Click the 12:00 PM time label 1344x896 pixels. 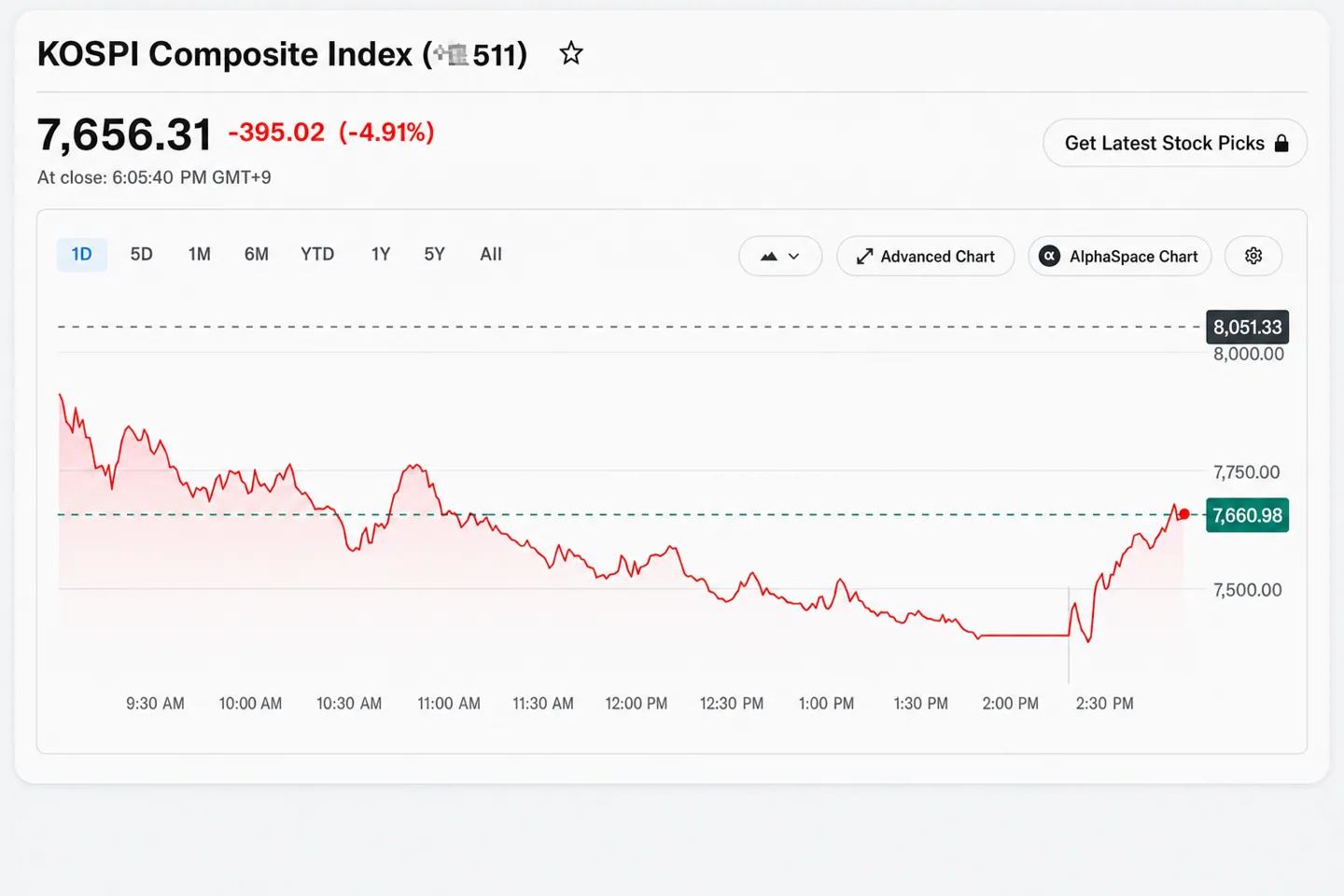coord(637,704)
